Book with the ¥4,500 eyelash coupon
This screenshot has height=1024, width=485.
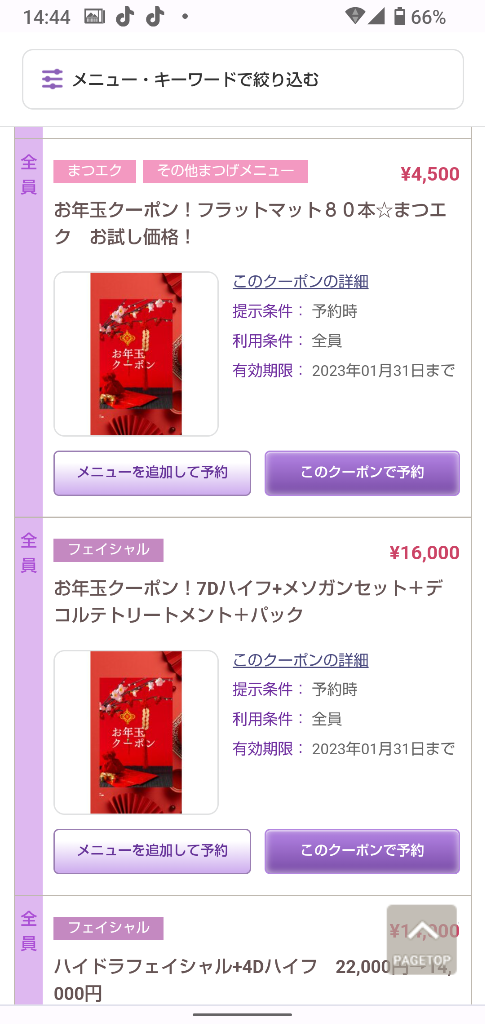click(x=362, y=473)
